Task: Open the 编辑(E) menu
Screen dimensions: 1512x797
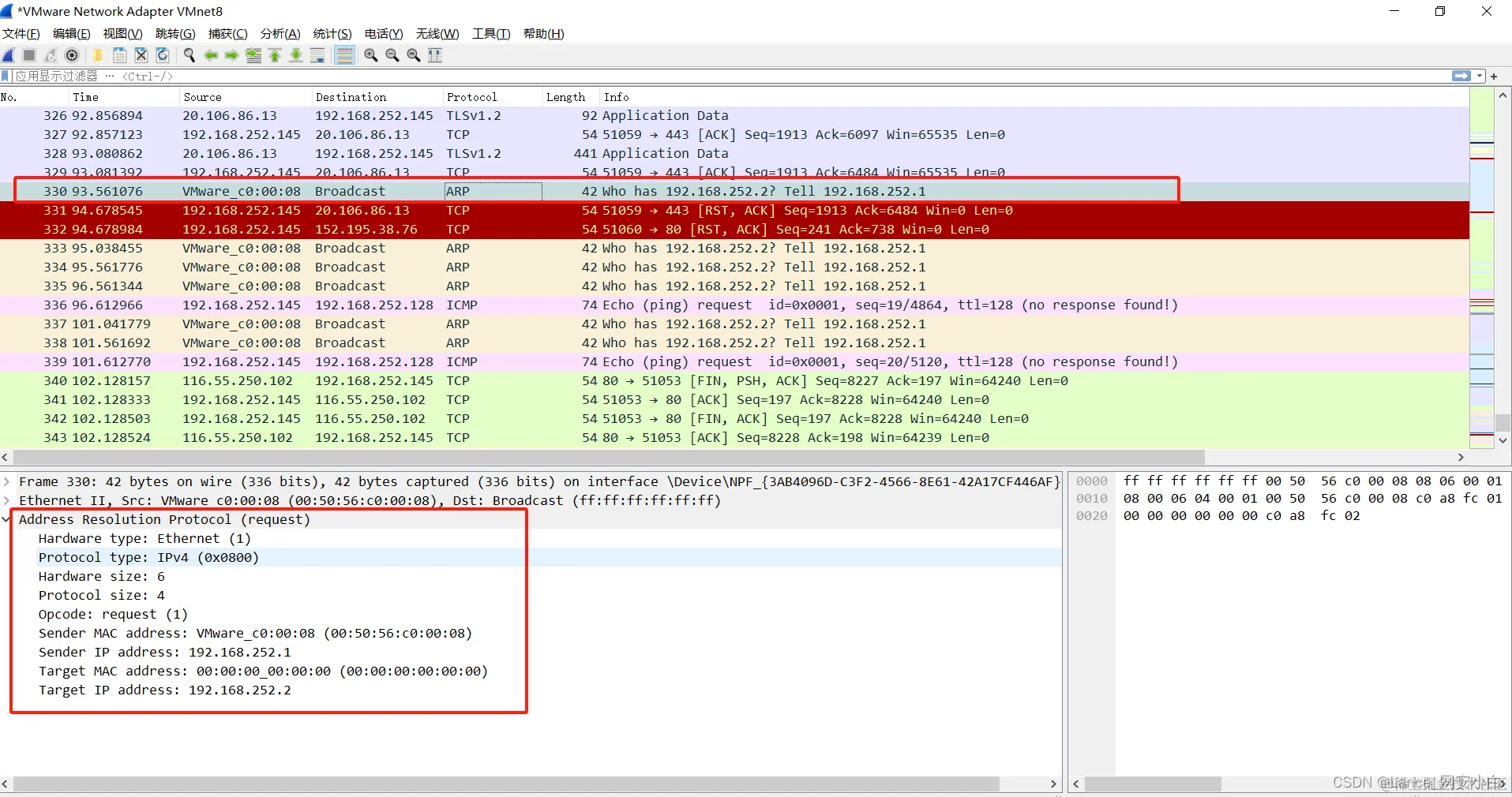Action: (72, 34)
